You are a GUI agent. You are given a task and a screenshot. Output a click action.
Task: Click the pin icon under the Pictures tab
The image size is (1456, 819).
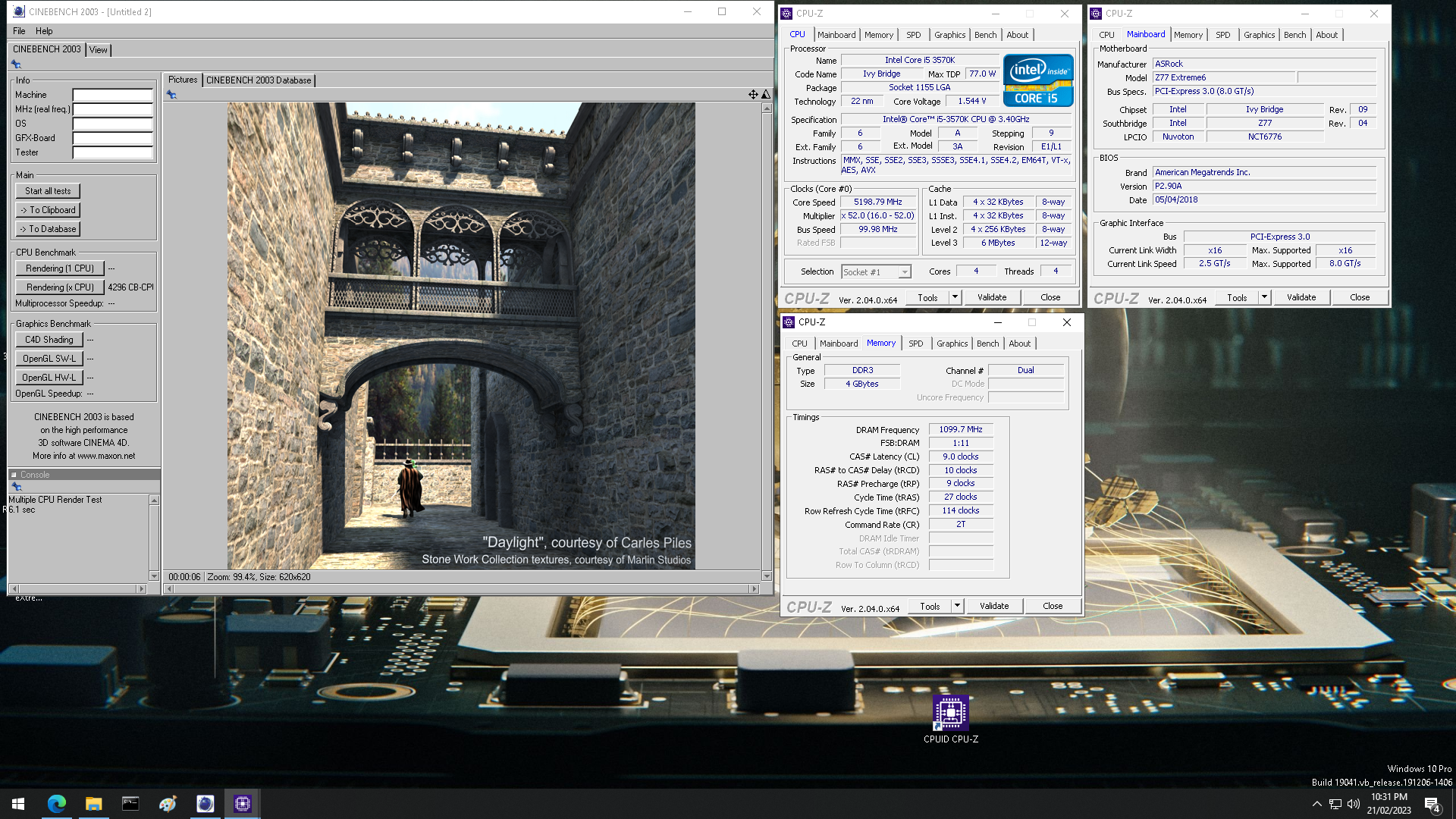click(x=171, y=95)
